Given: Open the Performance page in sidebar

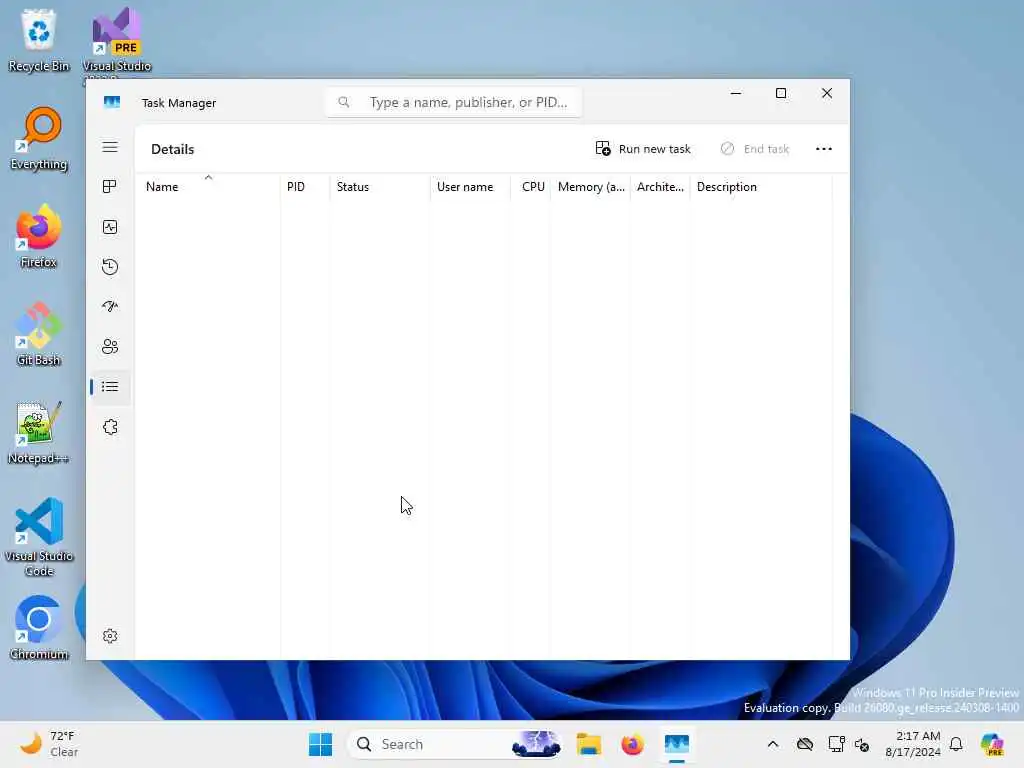Looking at the screenshot, I should point(110,227).
